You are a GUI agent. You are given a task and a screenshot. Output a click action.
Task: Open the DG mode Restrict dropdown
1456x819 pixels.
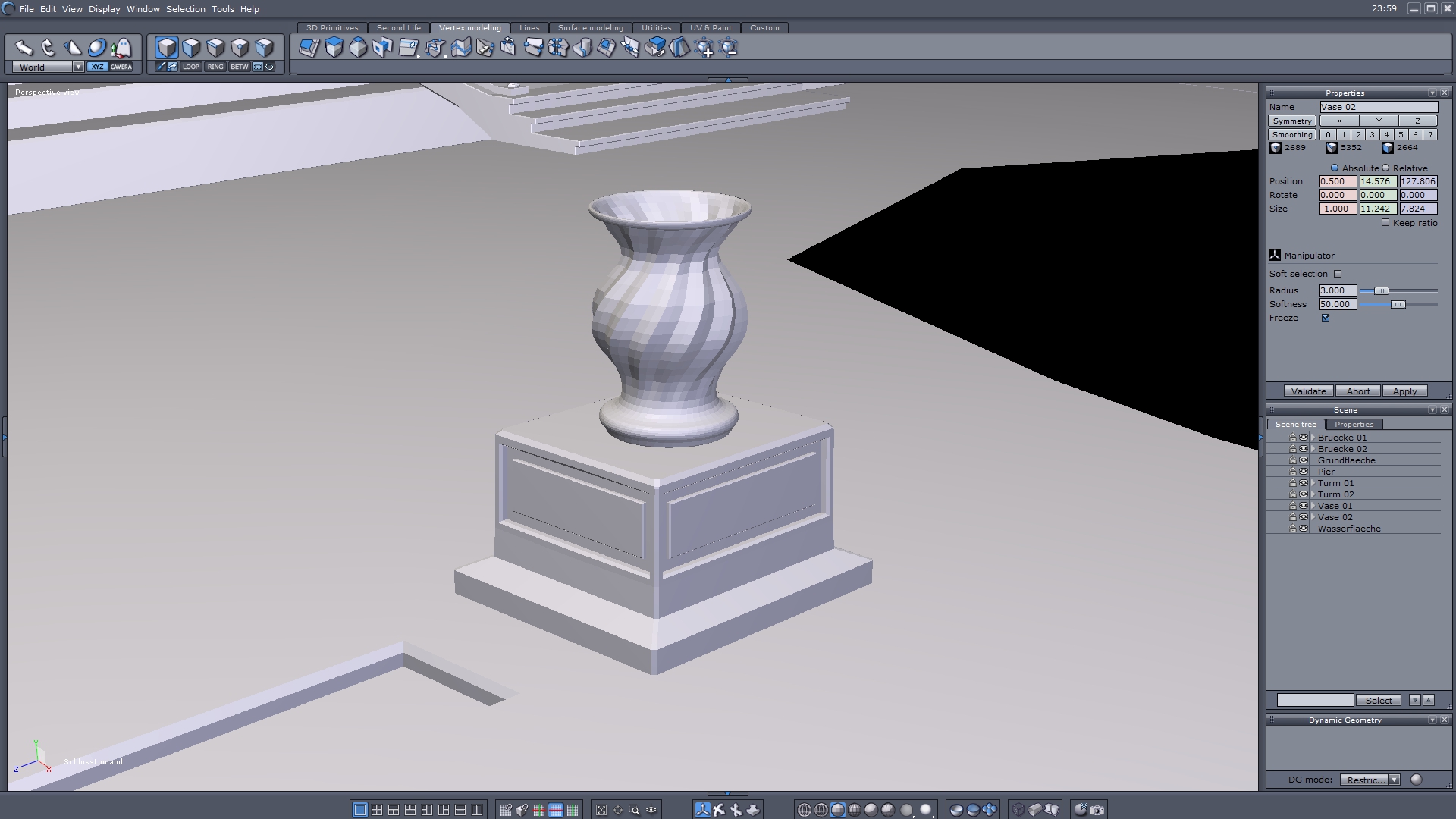[x=1394, y=780]
